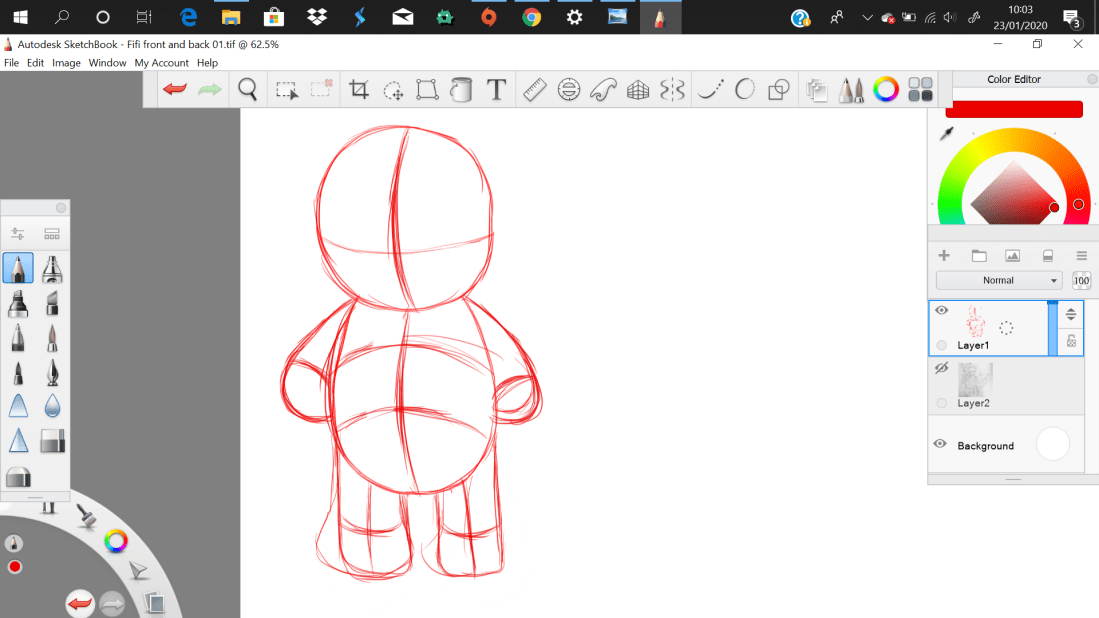Select the Flood Fill bucket tool
The height and width of the screenshot is (618, 1099).
(x=461, y=90)
